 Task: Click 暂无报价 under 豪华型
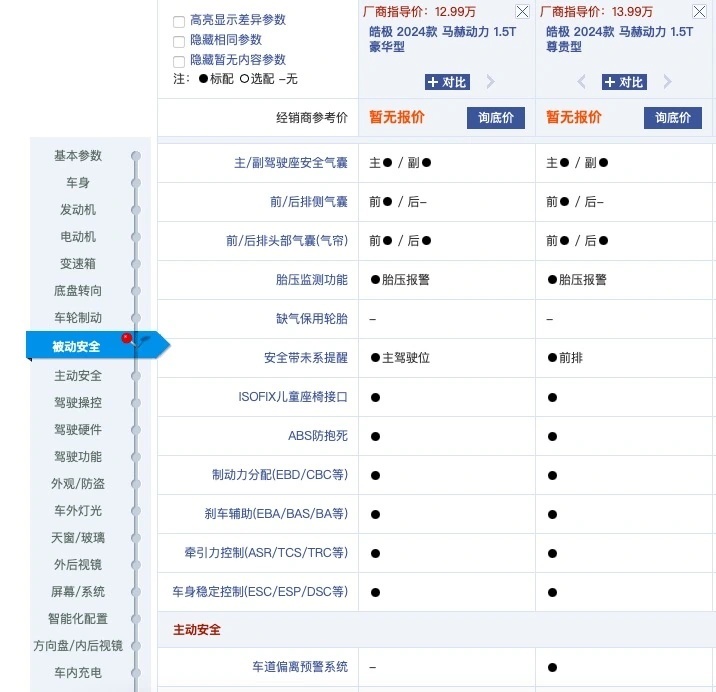(397, 117)
